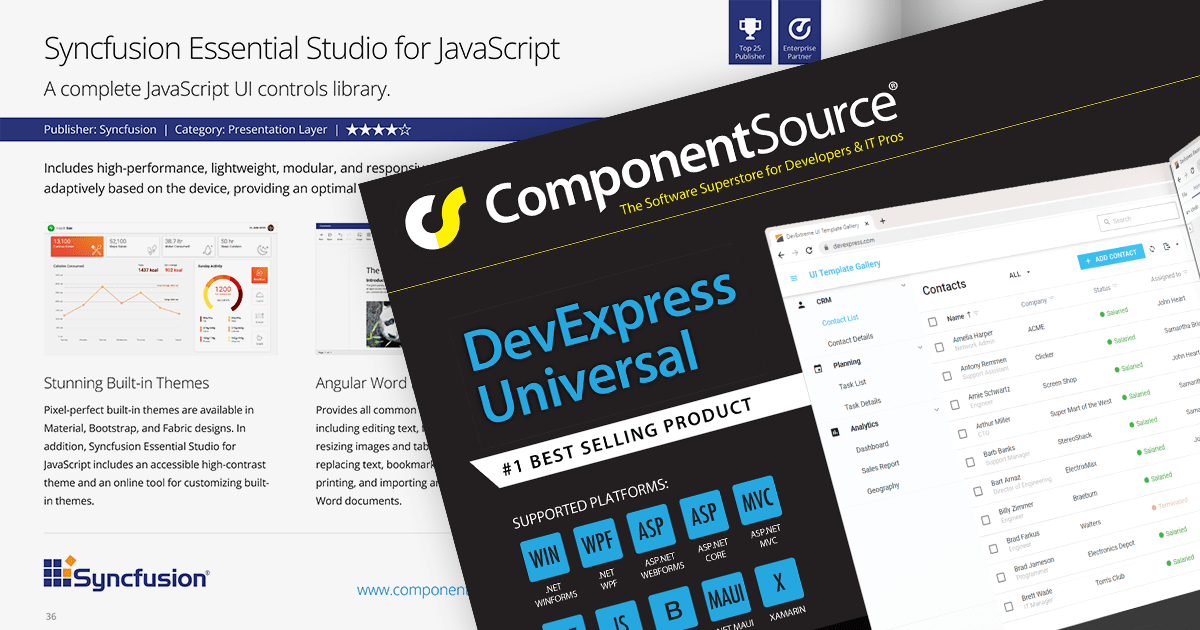Collapse the CRM section chevron
The width and height of the screenshot is (1200, 630).
tap(903, 287)
